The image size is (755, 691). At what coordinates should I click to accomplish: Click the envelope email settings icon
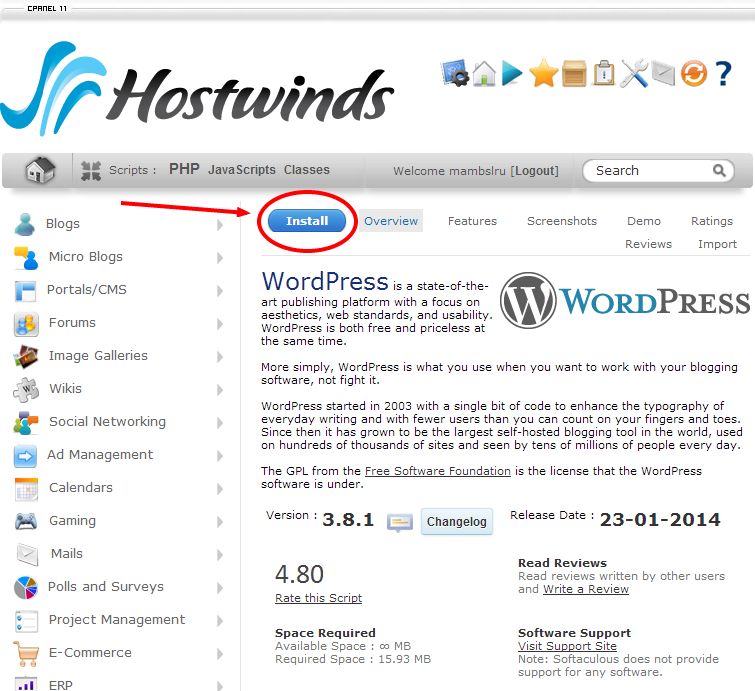tap(663, 74)
